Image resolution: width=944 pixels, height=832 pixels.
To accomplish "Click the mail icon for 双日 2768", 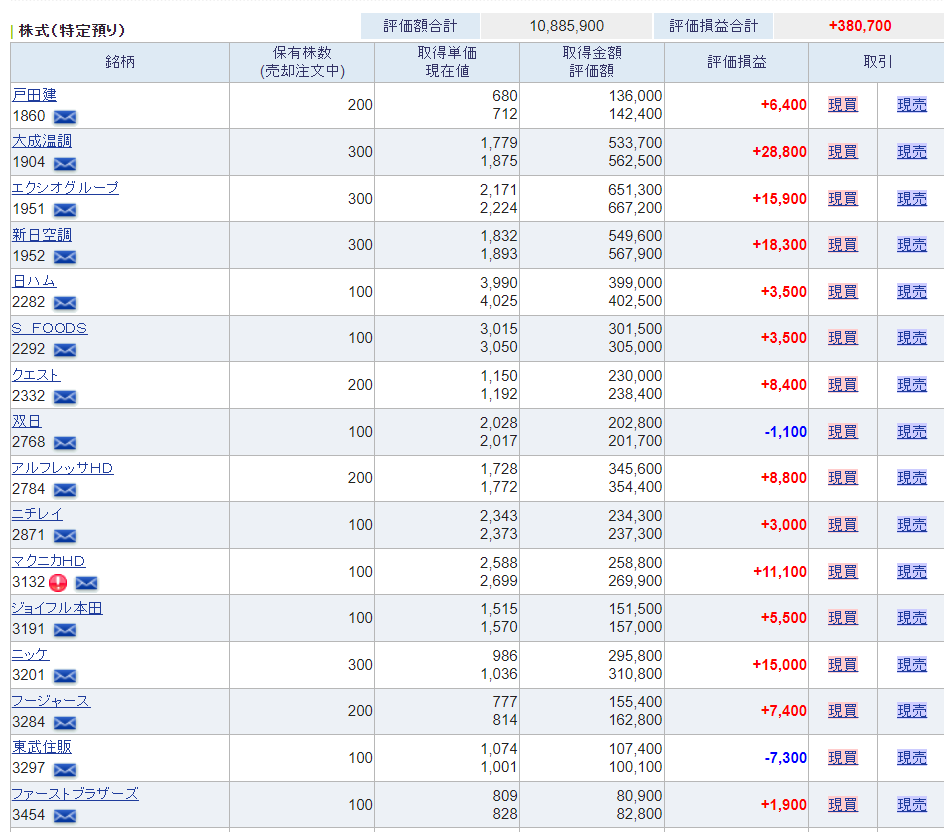I will click(x=65, y=443).
